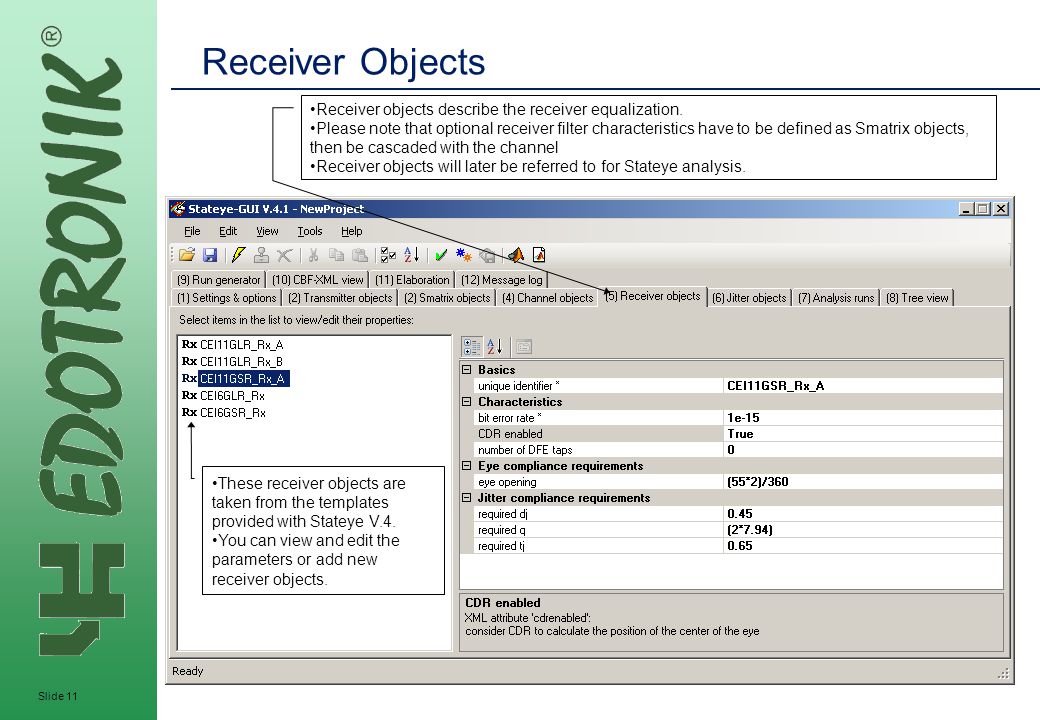Click the 'Ready' status bar text
Screen dimensions: 1040x720
point(188,671)
